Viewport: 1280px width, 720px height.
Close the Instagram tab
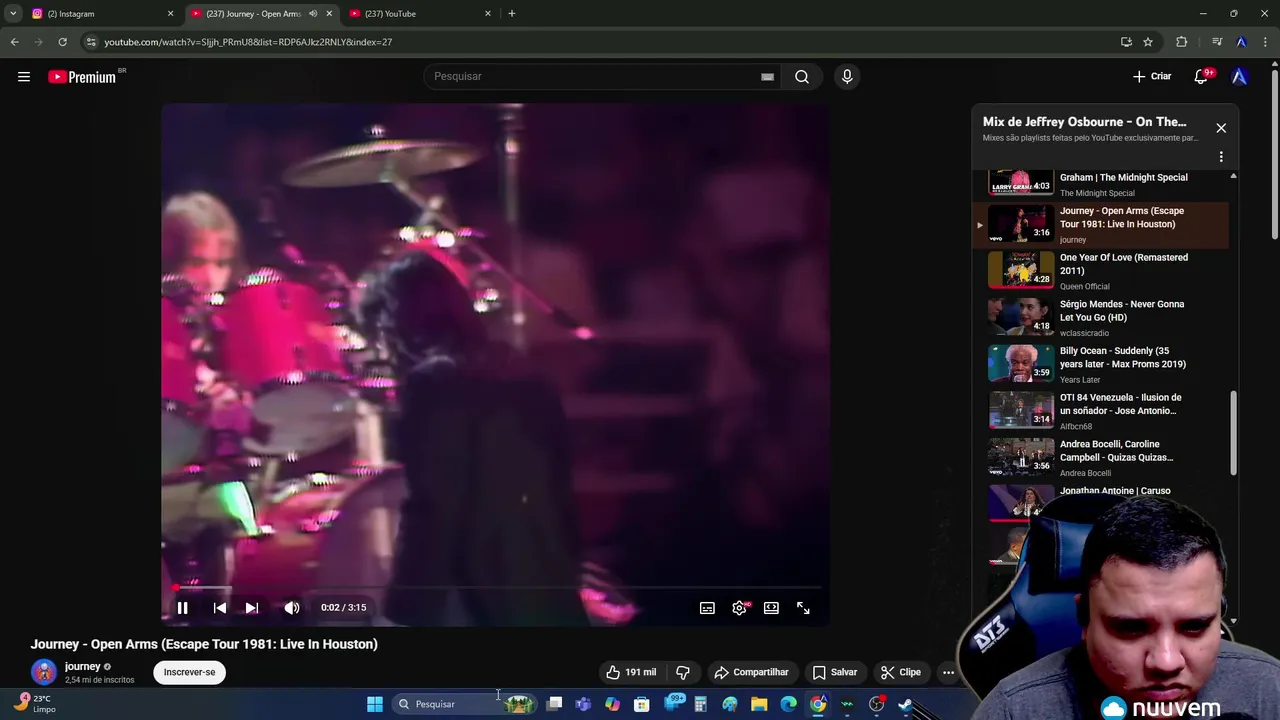click(170, 14)
